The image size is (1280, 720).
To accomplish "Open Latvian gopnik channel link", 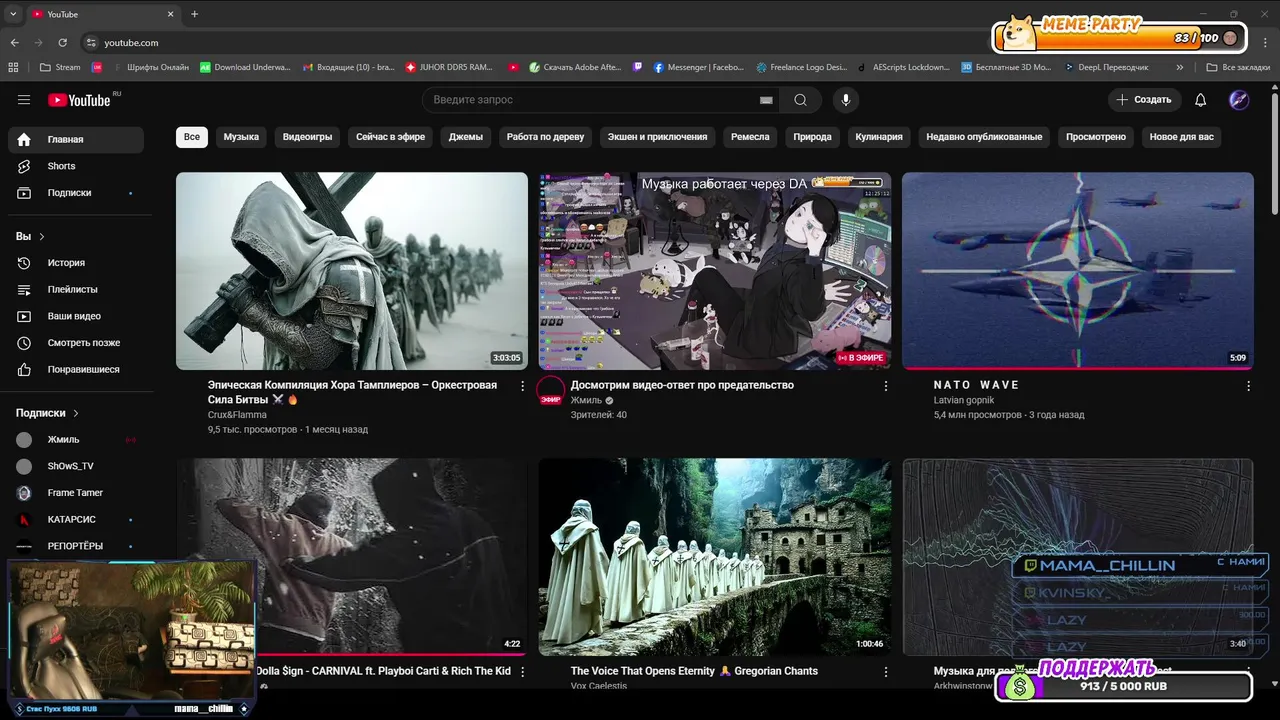I will click(964, 400).
